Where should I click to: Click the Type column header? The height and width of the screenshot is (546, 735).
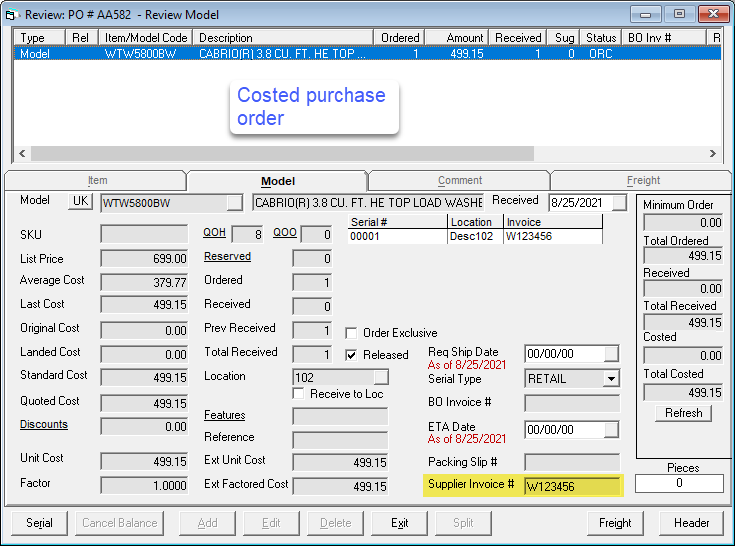click(39, 37)
